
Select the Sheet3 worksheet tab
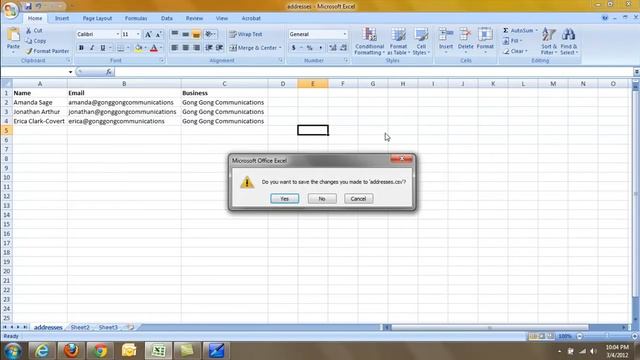point(108,327)
